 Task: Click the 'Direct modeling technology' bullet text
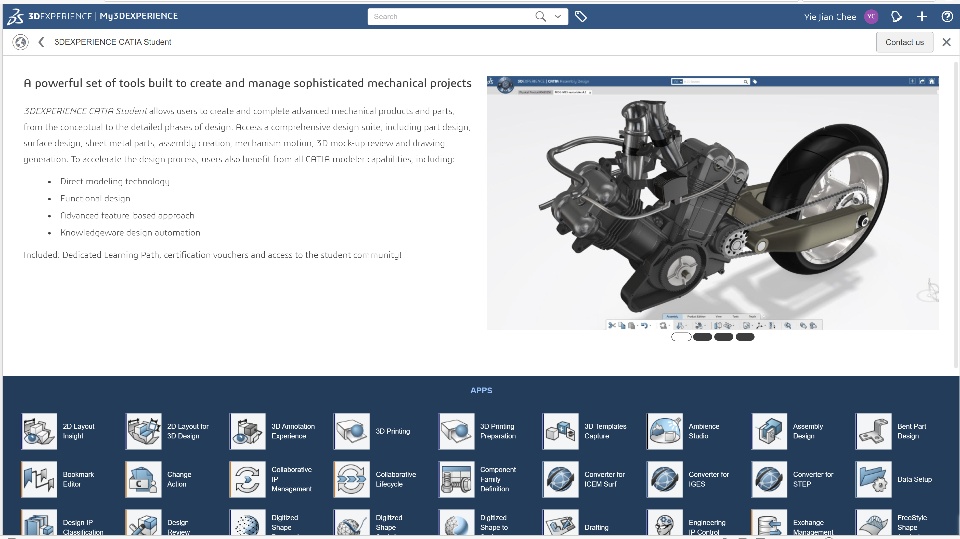point(114,181)
